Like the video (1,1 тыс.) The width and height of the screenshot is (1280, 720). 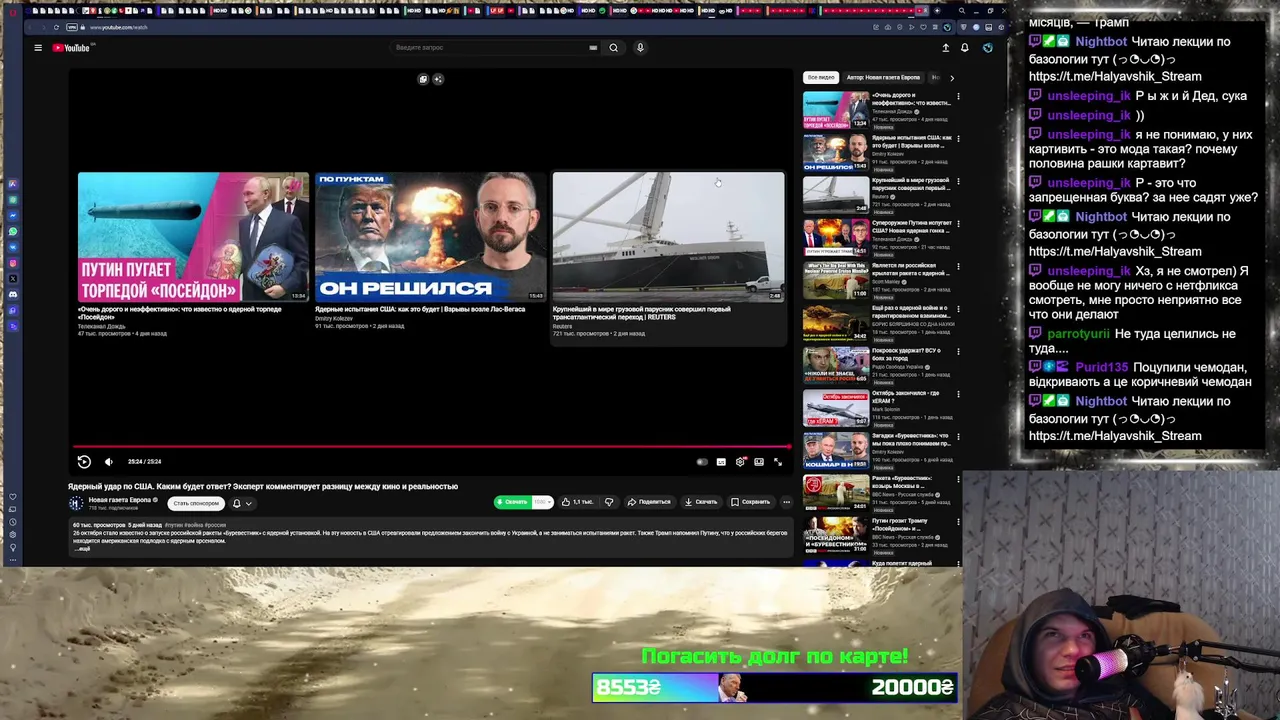click(577, 502)
